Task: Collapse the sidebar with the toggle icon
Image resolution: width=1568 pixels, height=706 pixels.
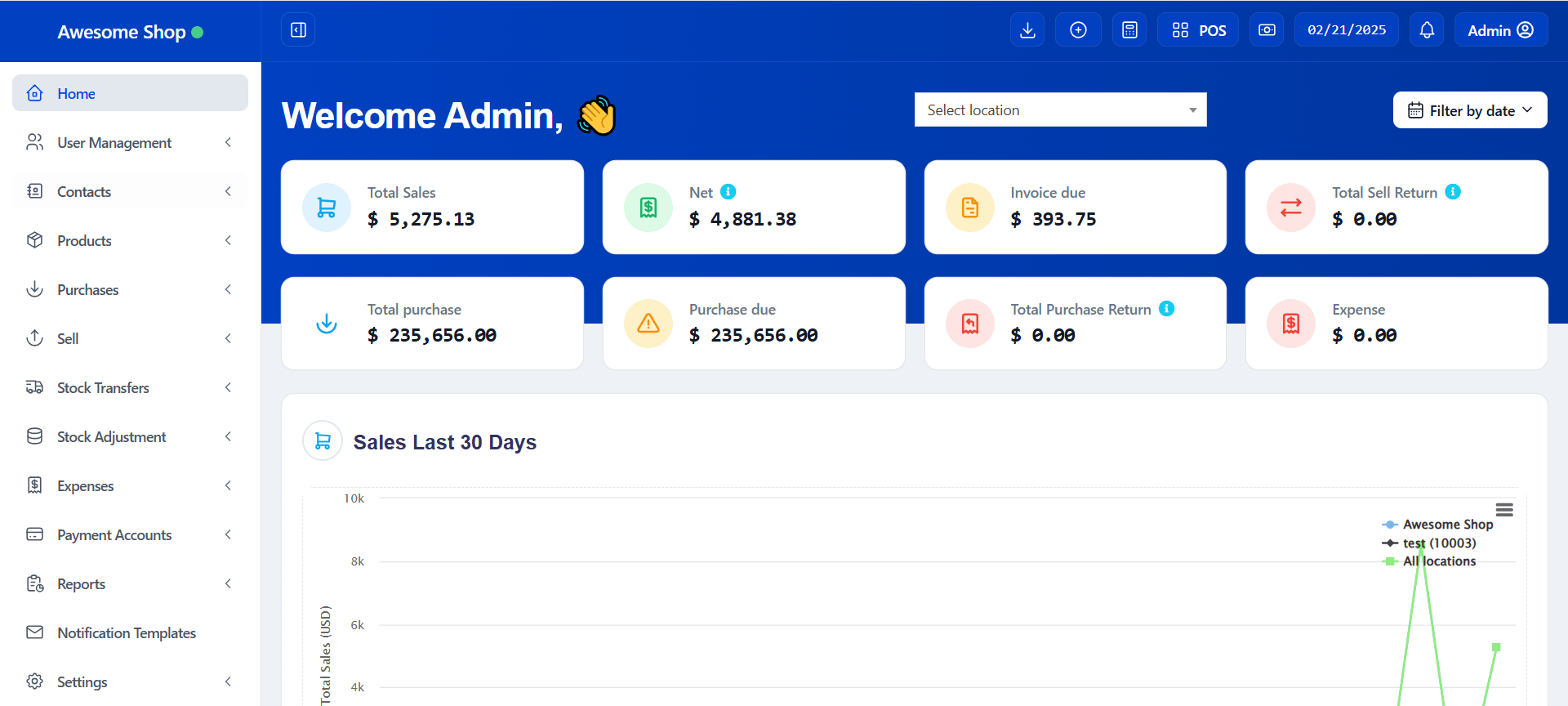Action: click(298, 30)
